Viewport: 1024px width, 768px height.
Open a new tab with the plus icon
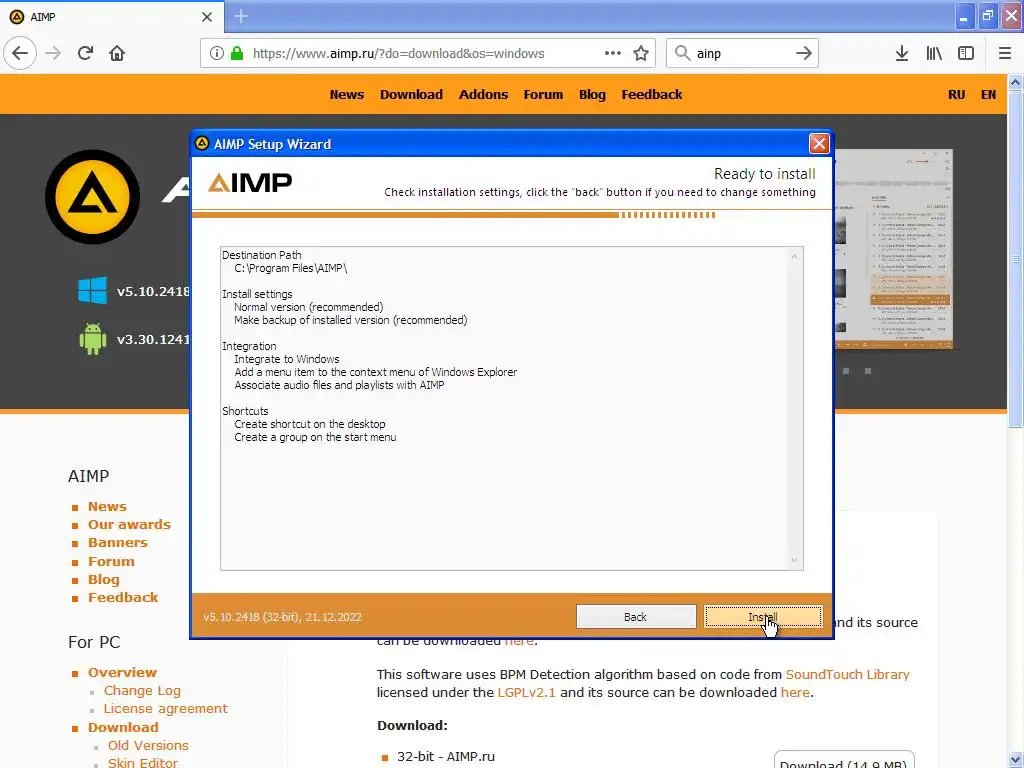coord(241,16)
